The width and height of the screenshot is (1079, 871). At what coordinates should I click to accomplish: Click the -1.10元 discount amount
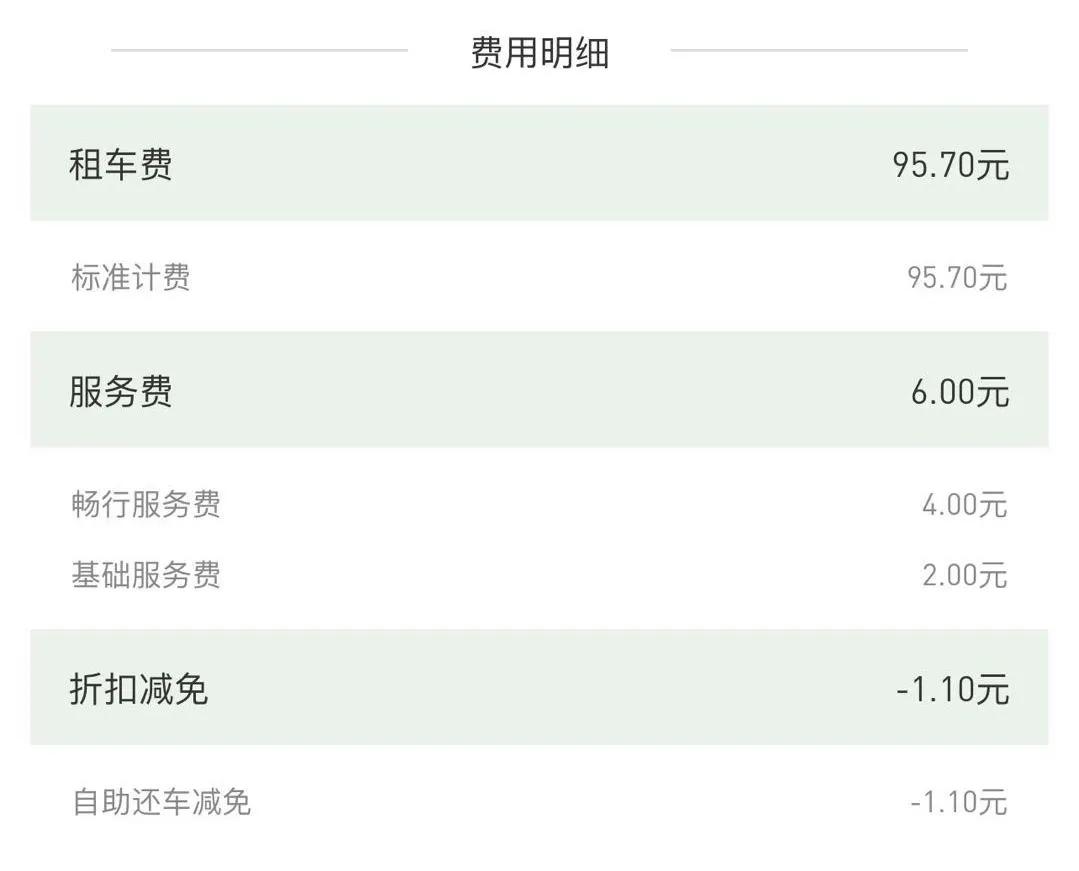tap(950, 688)
